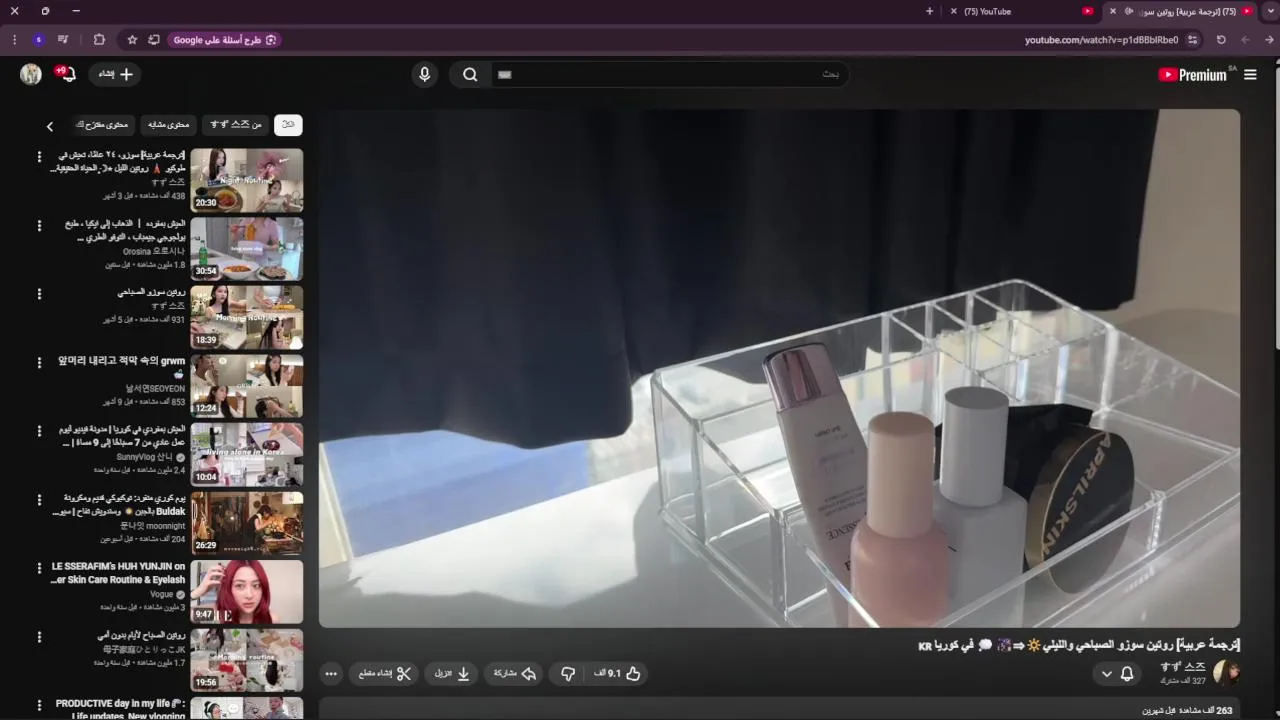Open options menu for the grwm video
Viewport: 1280px width, 720px height.
coord(39,363)
